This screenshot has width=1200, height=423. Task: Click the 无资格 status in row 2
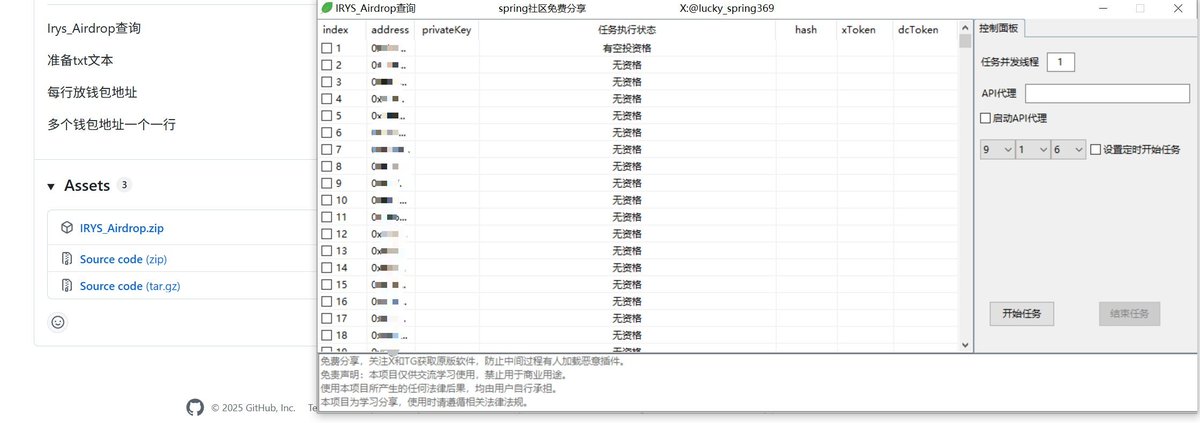(627, 65)
